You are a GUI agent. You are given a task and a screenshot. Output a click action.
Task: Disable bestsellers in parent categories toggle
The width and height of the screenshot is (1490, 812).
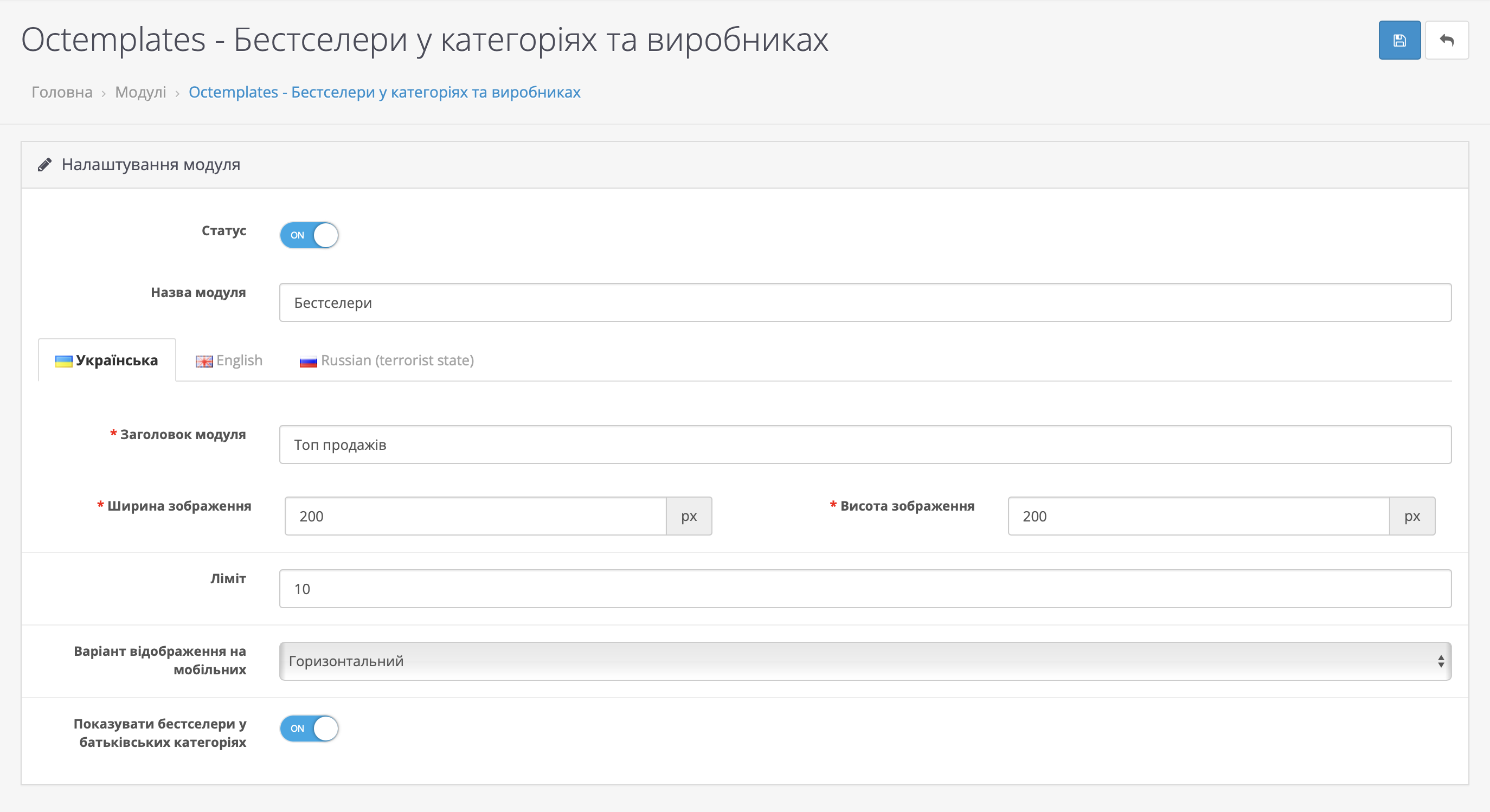click(309, 728)
